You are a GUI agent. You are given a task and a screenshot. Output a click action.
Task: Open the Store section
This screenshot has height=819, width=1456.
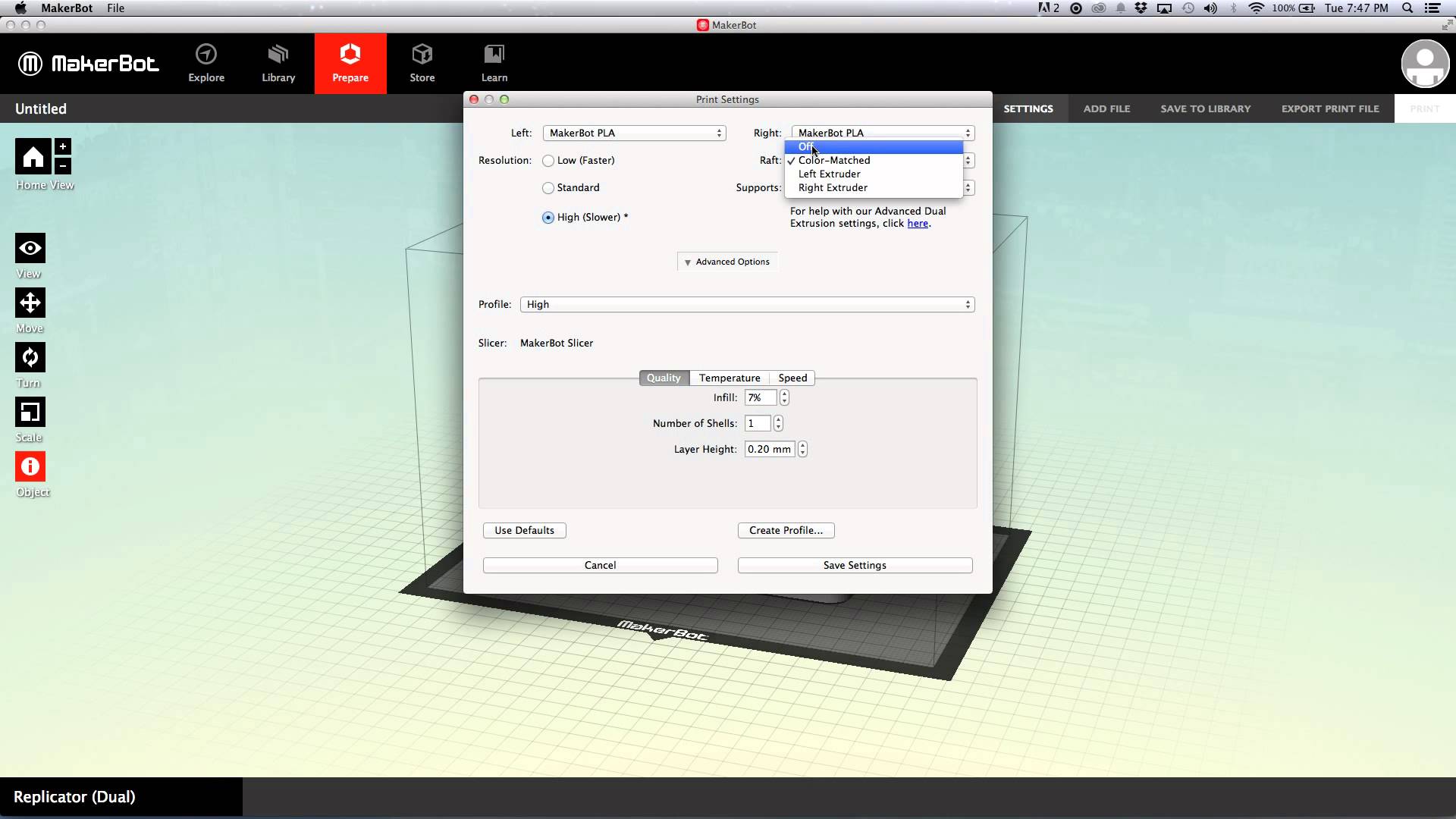pyautogui.click(x=422, y=64)
